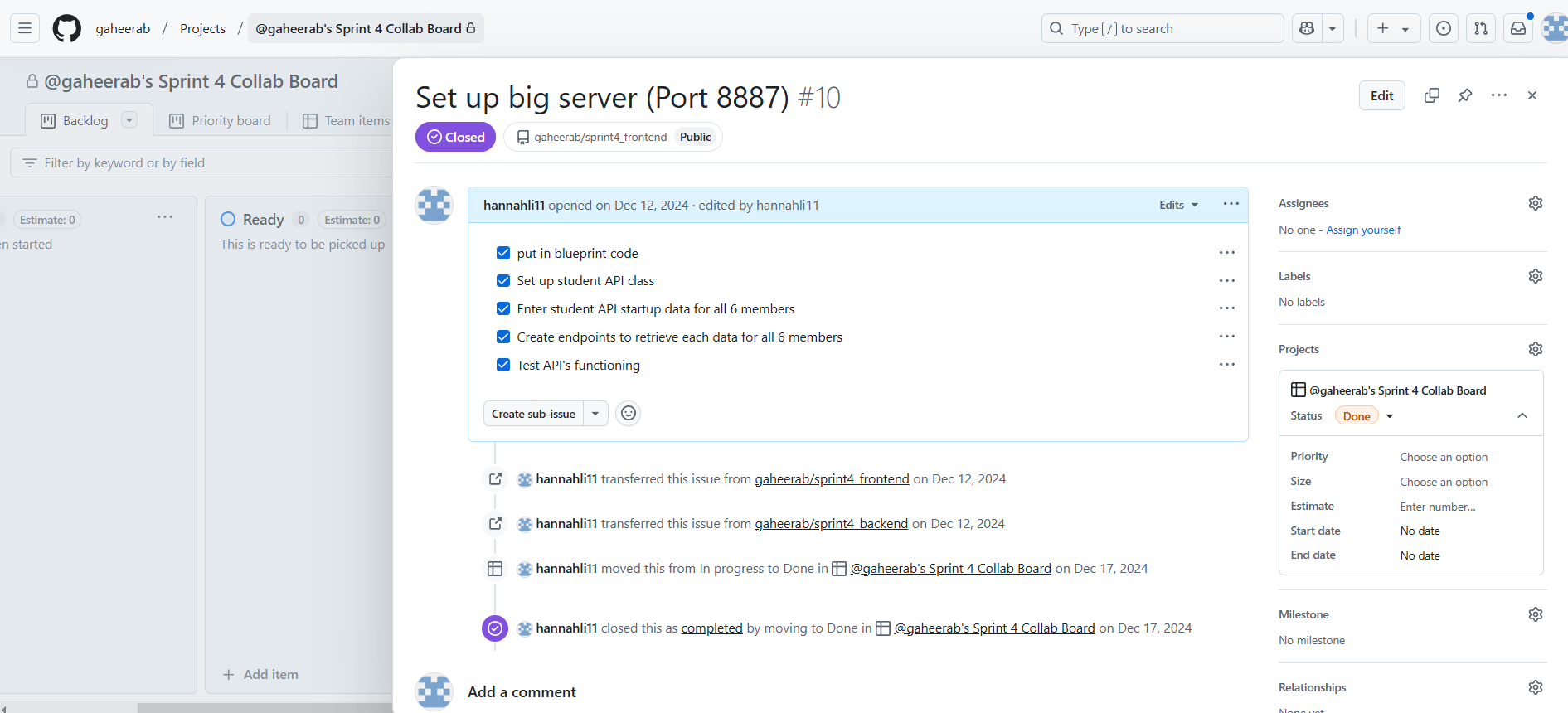Open the Projects breadcrumb
Image resolution: width=1568 pixels, height=713 pixels.
202,28
